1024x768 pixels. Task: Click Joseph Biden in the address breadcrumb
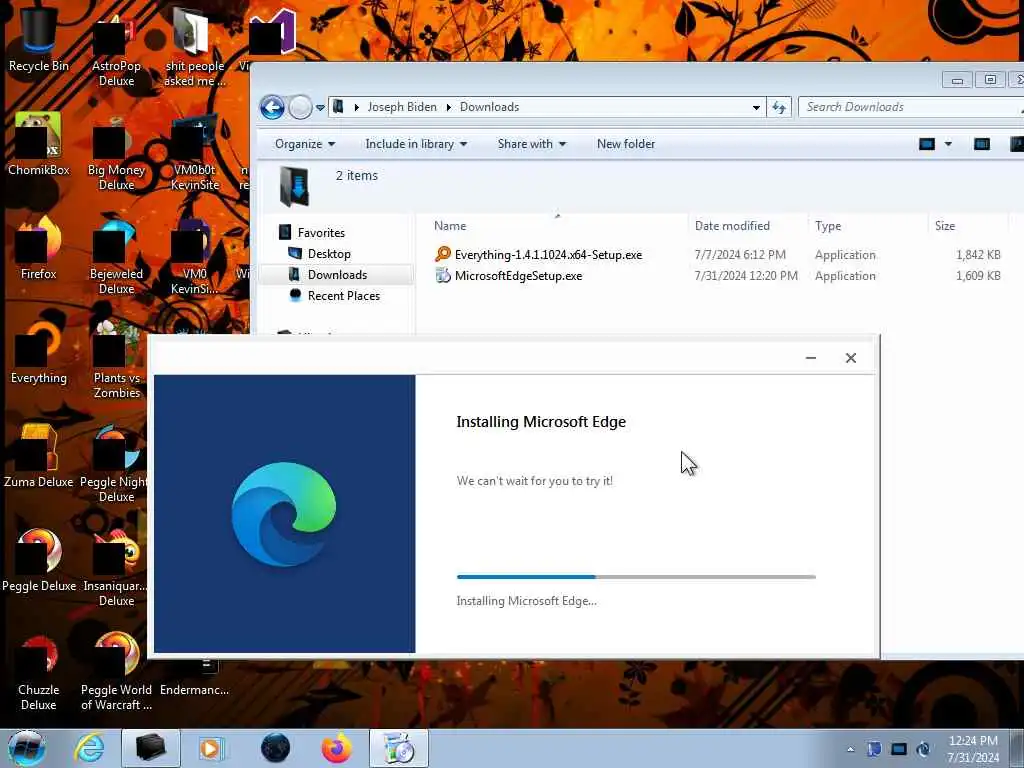(x=402, y=107)
